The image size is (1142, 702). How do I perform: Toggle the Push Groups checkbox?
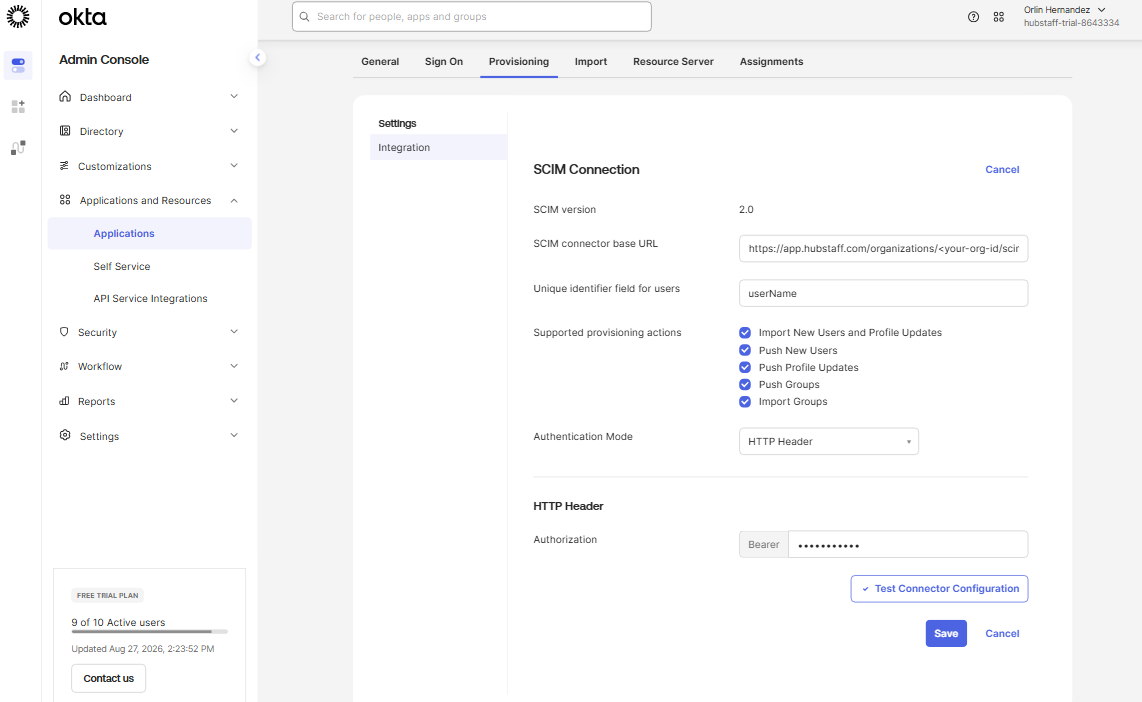point(744,384)
